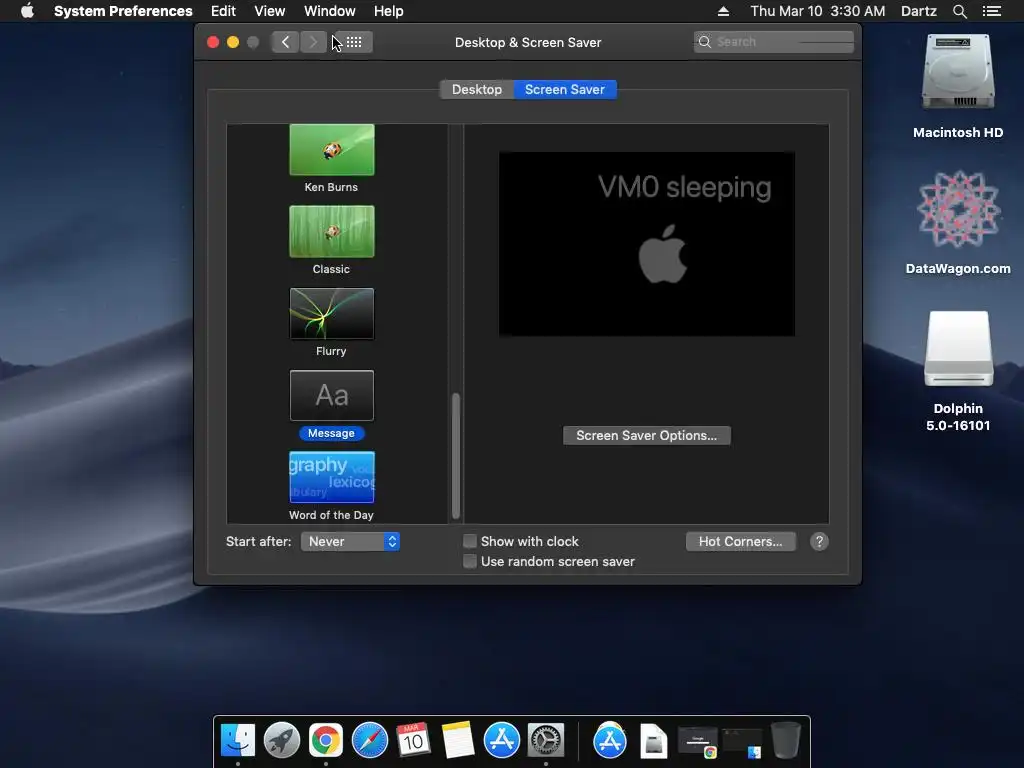Viewport: 1024px width, 768px height.
Task: Enable Show with clock checkbox
Action: tap(470, 541)
